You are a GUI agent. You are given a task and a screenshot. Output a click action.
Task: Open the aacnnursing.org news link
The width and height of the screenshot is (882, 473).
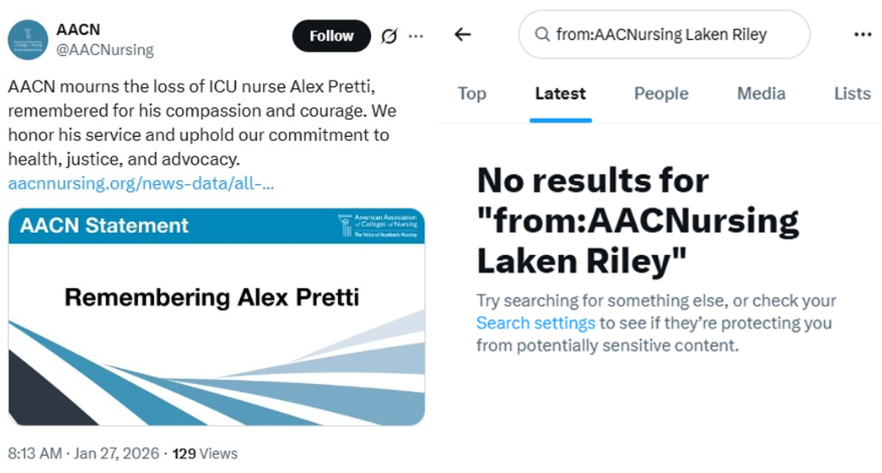click(141, 184)
